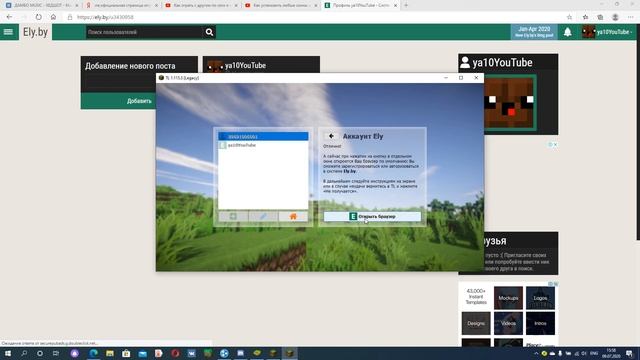
Task: Open the browser profile avatar icon
Action: [x=615, y=17]
